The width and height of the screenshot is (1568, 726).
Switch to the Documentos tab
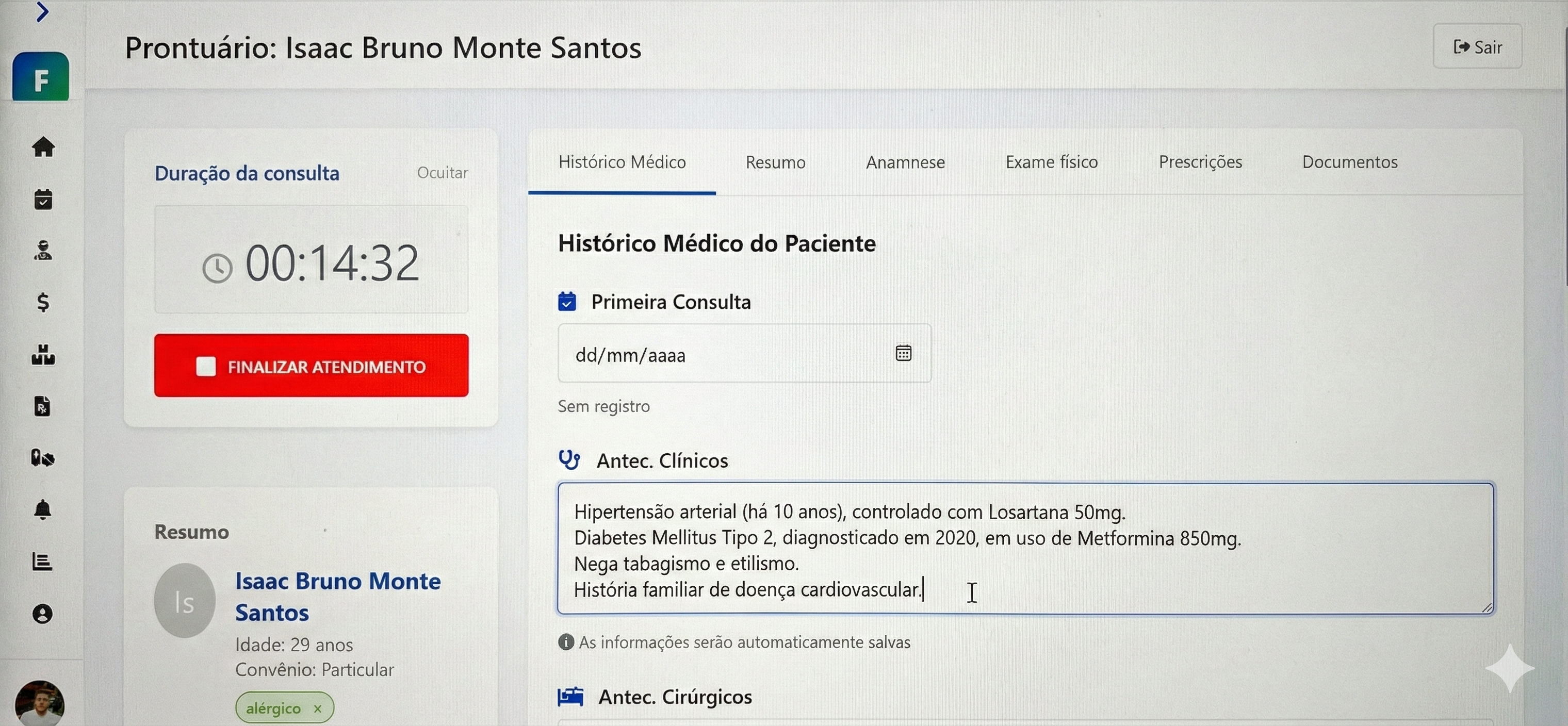[1349, 162]
